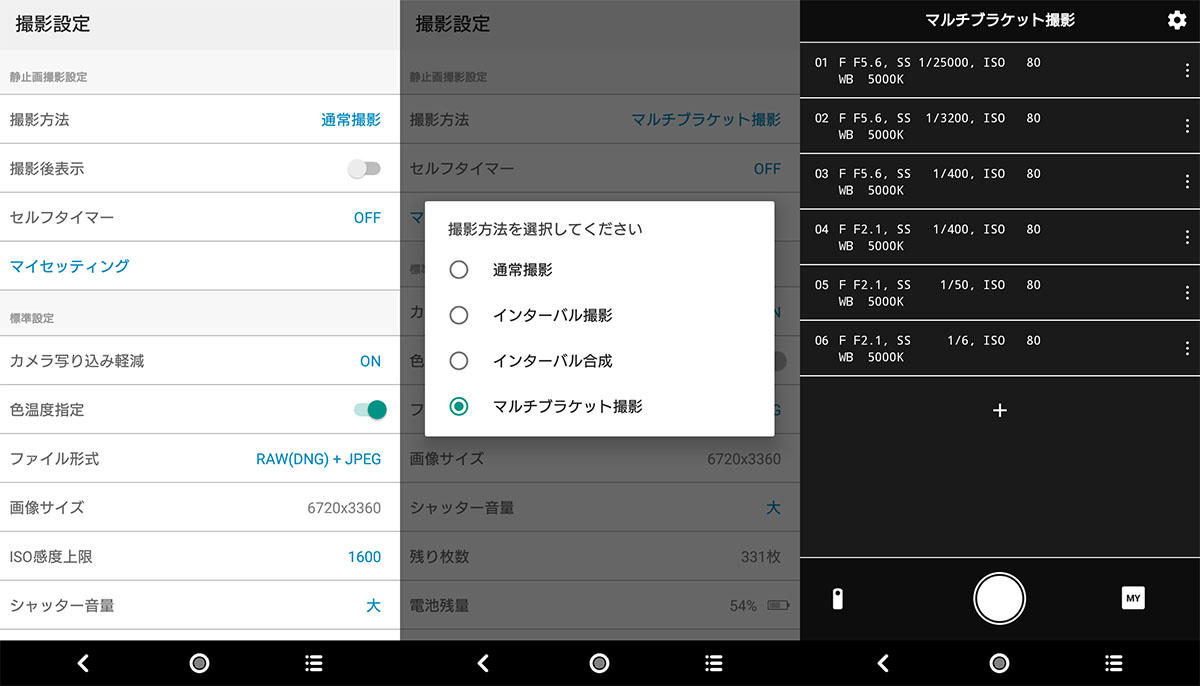Image resolution: width=1200 pixels, height=686 pixels.
Task: Open options menu for bracket row 01
Action: (1187, 70)
